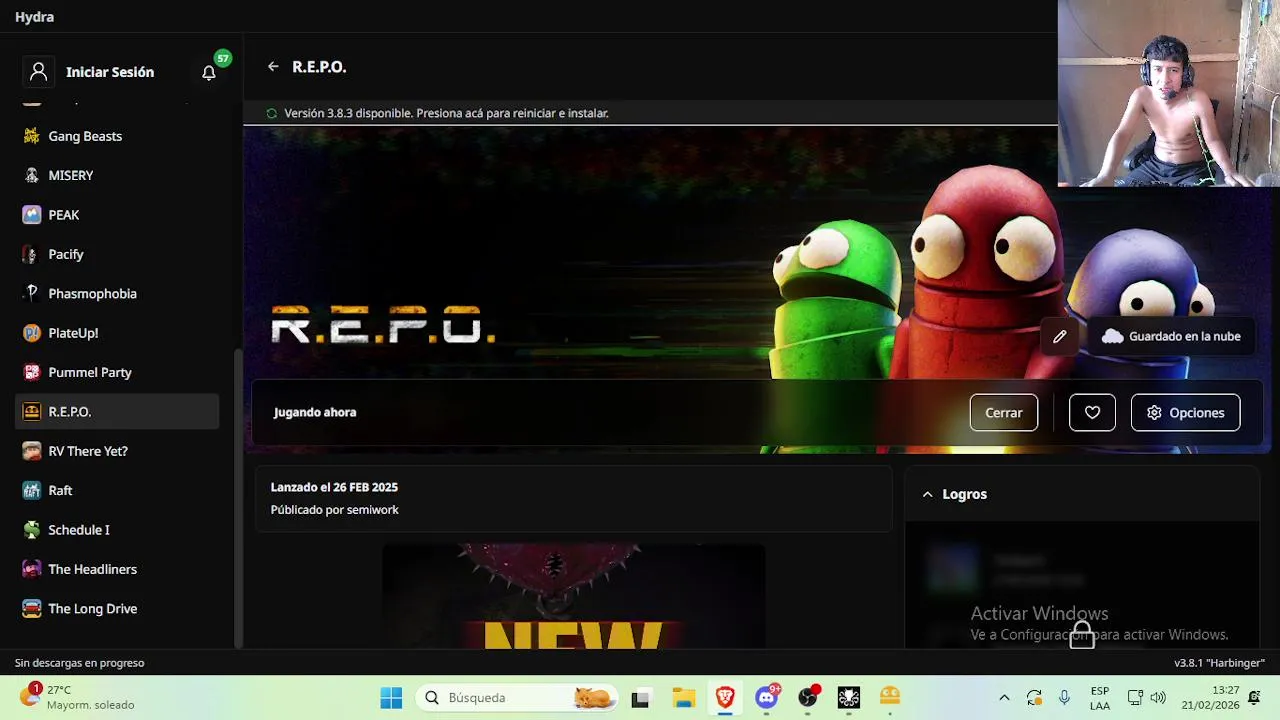
Task: Select Pummel Party in the library
Action: point(117,372)
